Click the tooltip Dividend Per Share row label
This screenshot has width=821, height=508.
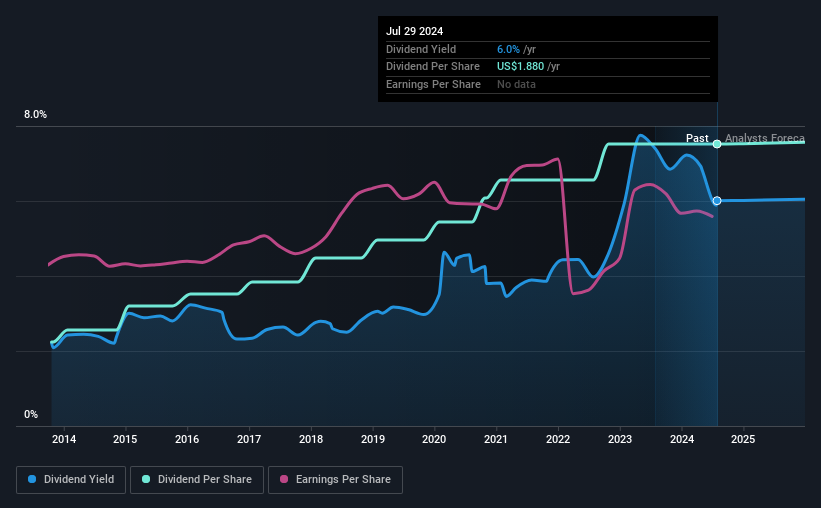pyautogui.click(x=433, y=67)
